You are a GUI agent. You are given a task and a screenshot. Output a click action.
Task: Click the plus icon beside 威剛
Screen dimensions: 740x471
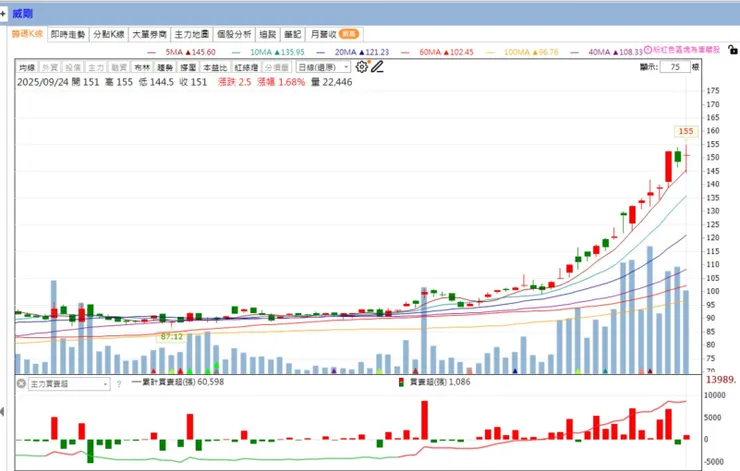pos(3,14)
